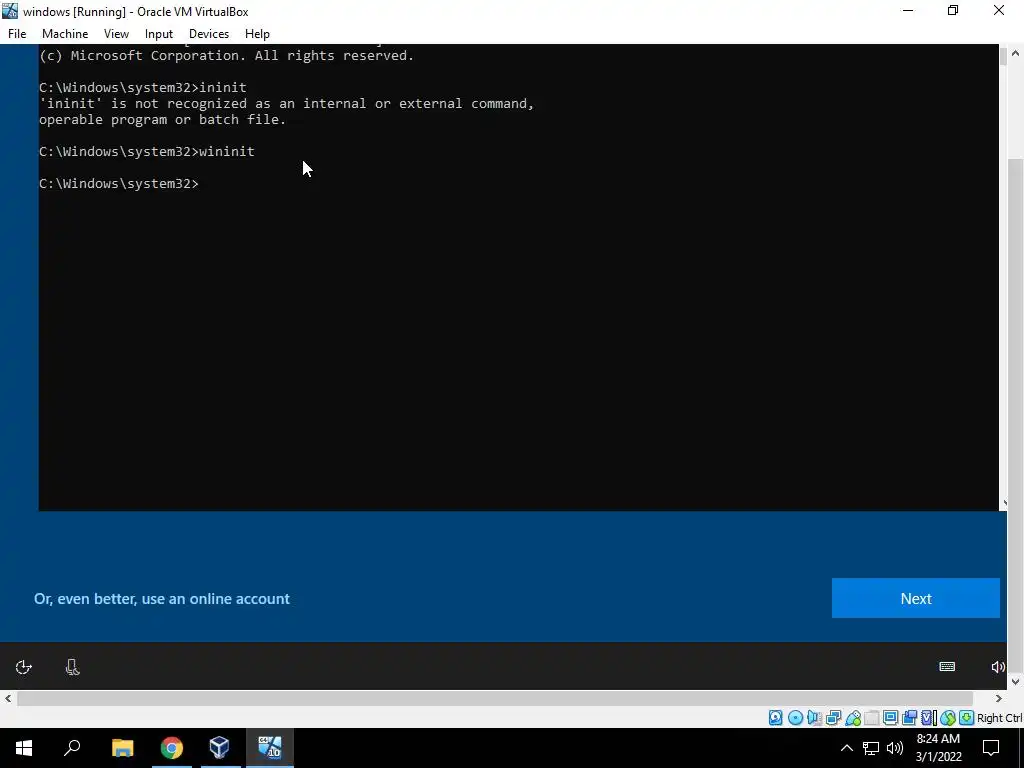The height and width of the screenshot is (768, 1024).
Task: Click the "'ininit' is not recognized" error line
Action: tap(287, 104)
